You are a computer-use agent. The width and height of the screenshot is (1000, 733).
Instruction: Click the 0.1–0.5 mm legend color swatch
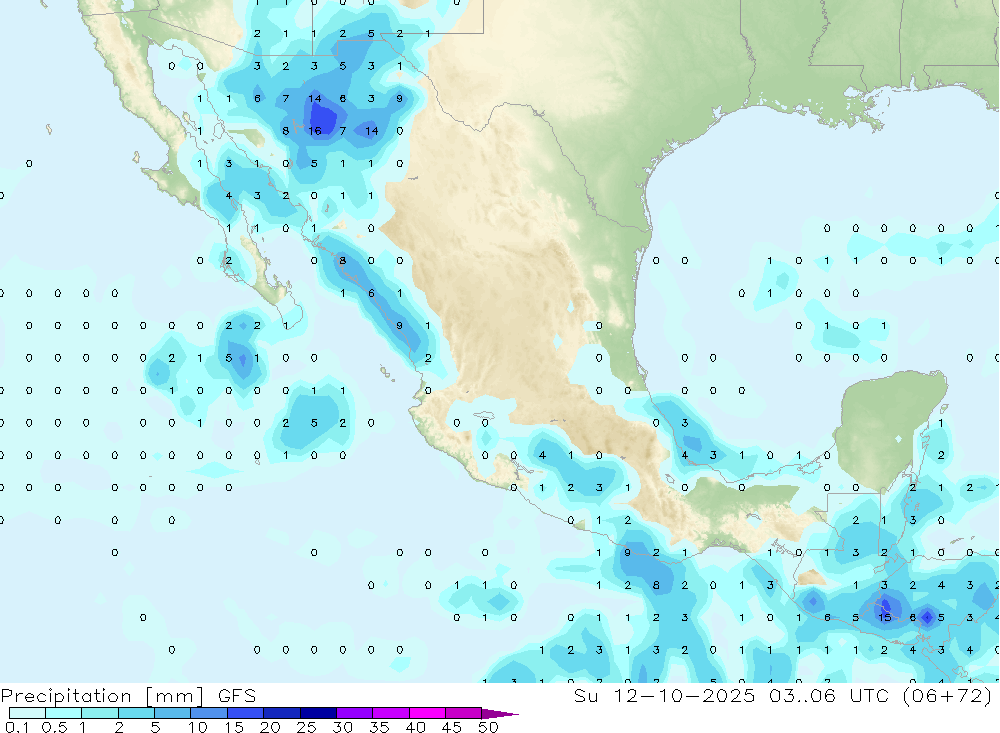point(27,713)
